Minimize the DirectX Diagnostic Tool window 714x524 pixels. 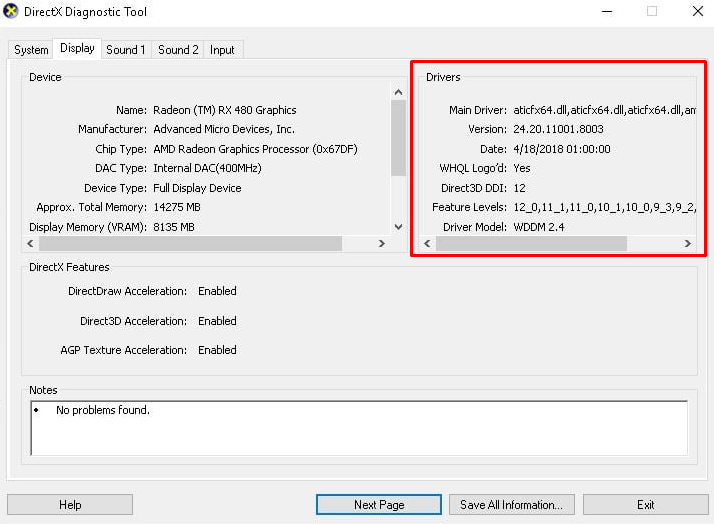(607, 11)
